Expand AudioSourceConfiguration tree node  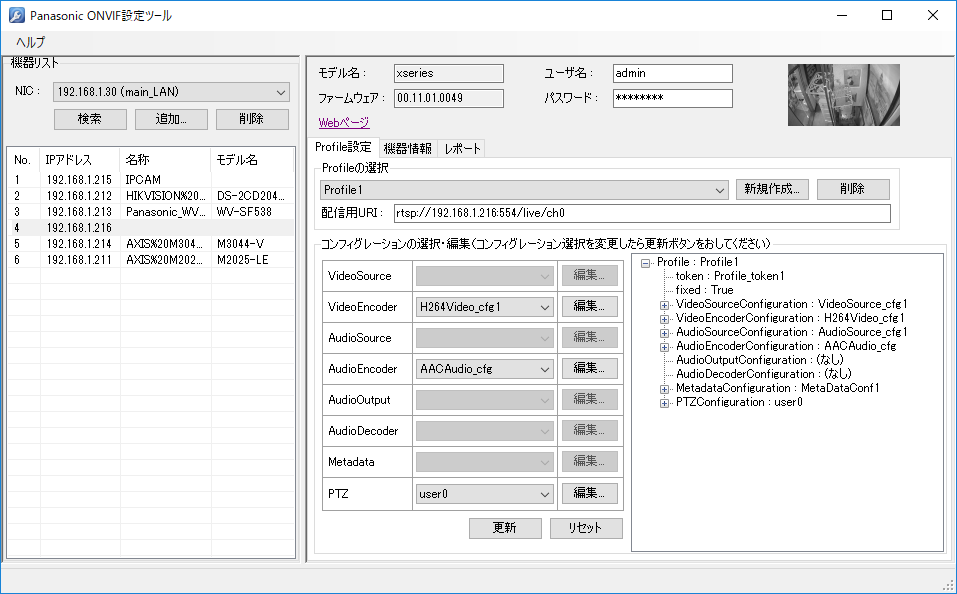tap(664, 333)
